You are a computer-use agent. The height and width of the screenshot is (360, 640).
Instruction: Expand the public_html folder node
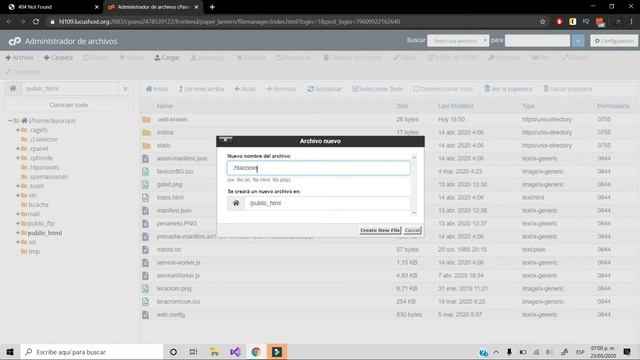[x=18, y=233]
